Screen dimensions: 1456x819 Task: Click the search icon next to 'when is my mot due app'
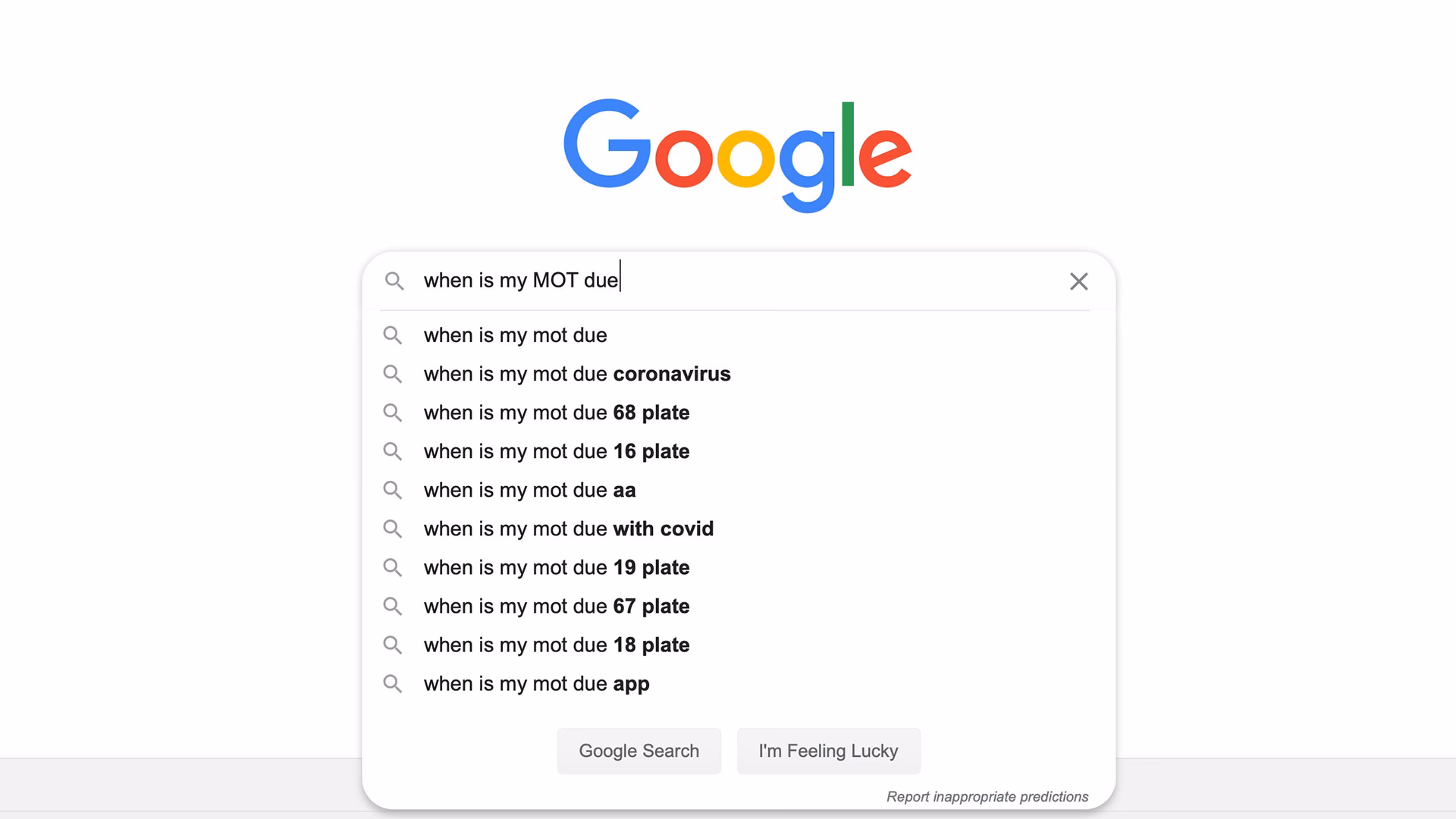click(x=393, y=683)
